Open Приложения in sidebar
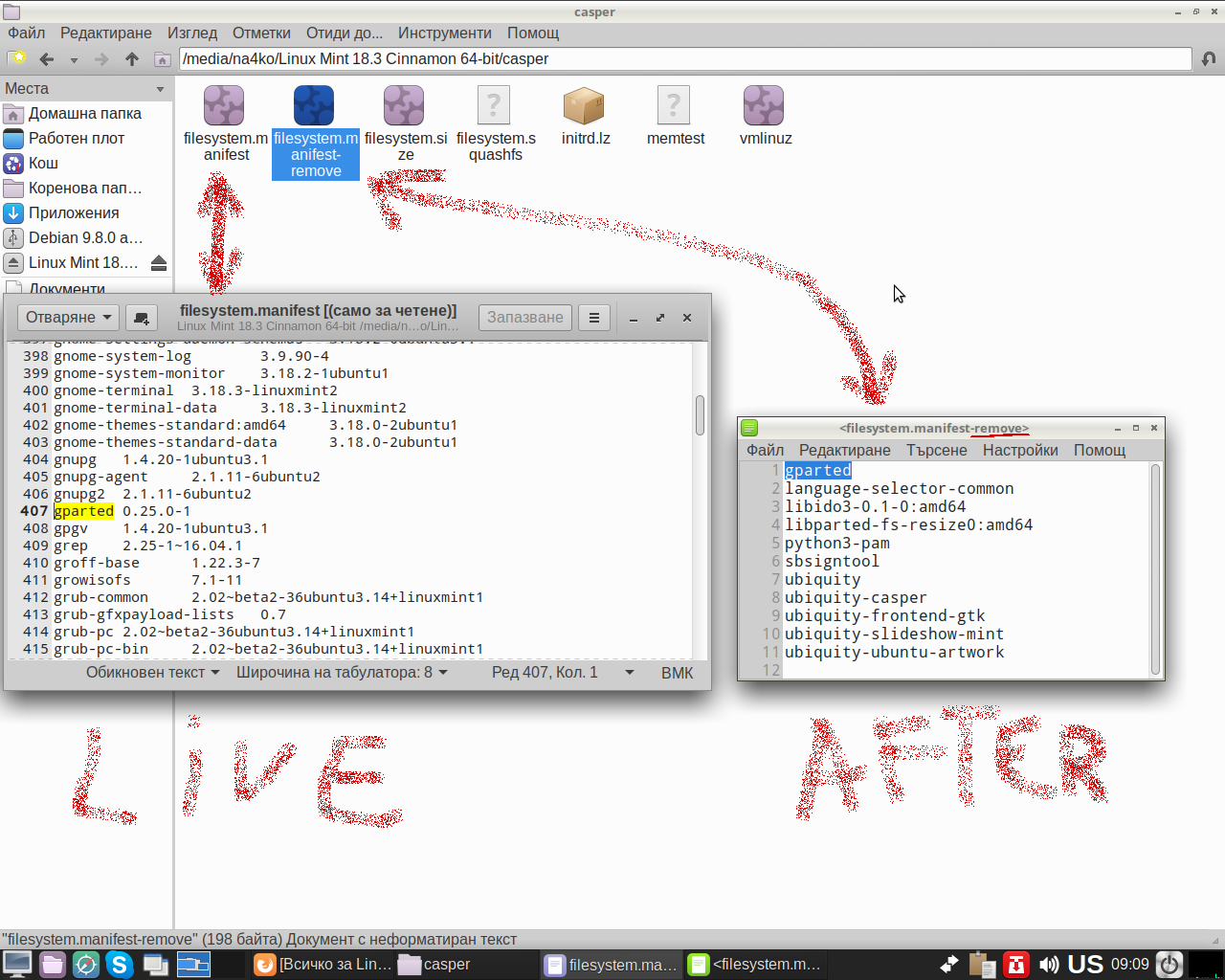Image resolution: width=1225 pixels, height=980 pixels. [x=86, y=212]
